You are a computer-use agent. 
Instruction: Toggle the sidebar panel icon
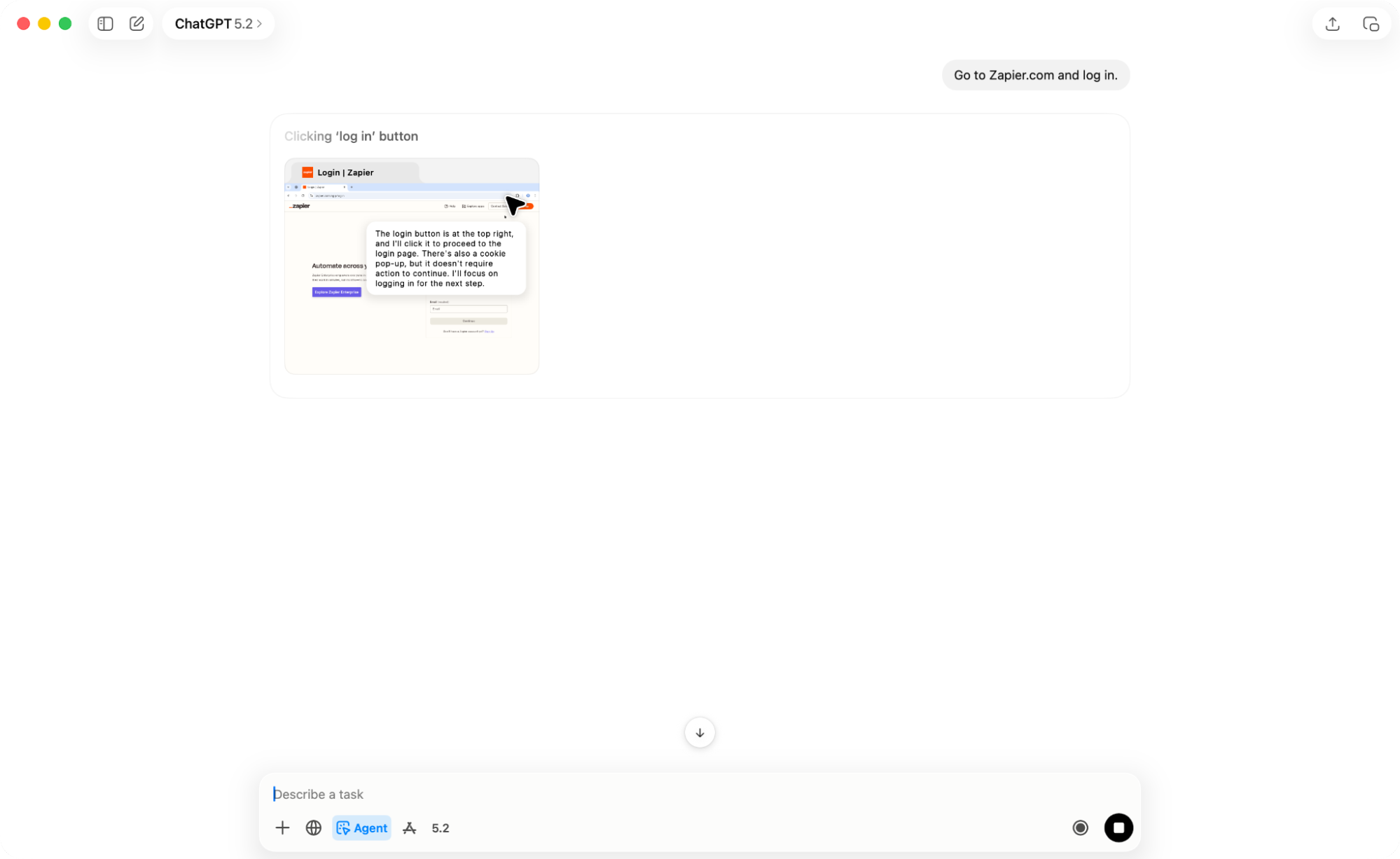pos(104,23)
